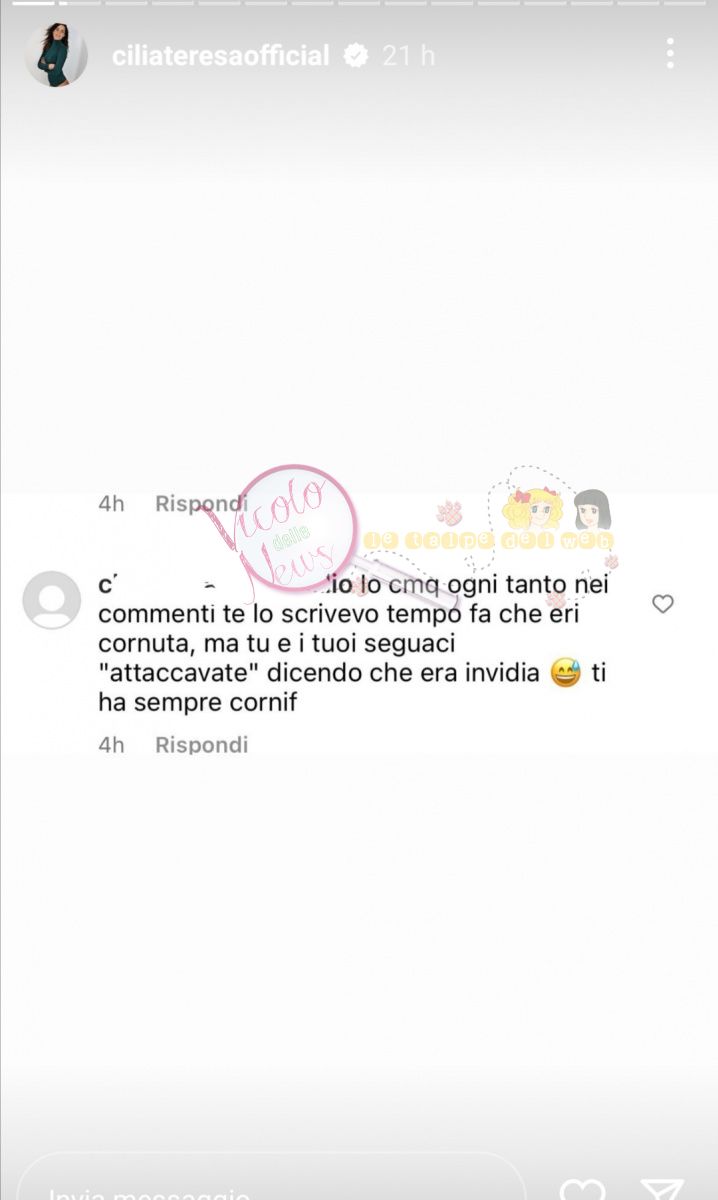Tap the ciliateresaofficial profile picture
The image size is (718, 1200).
tap(56, 55)
